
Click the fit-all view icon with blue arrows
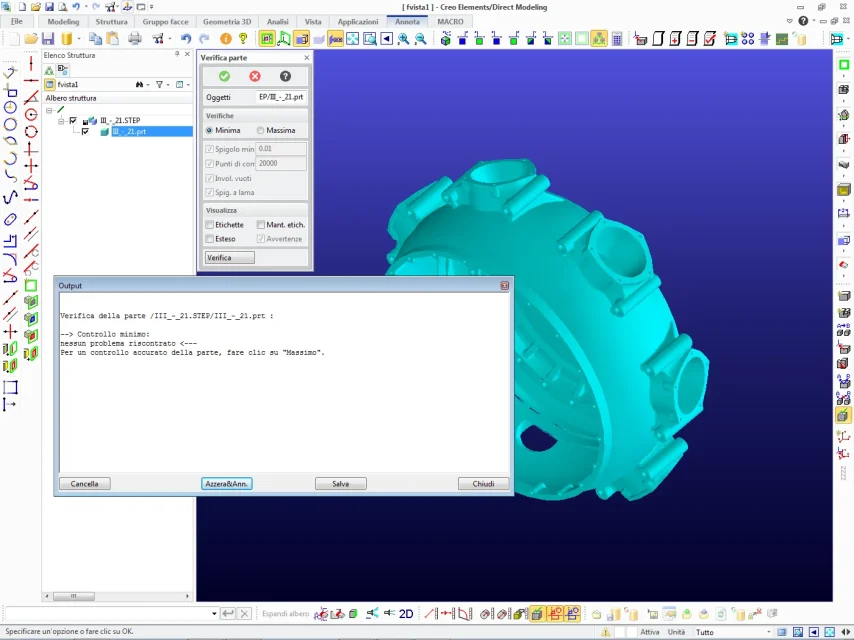pyautogui.click(x=353, y=39)
